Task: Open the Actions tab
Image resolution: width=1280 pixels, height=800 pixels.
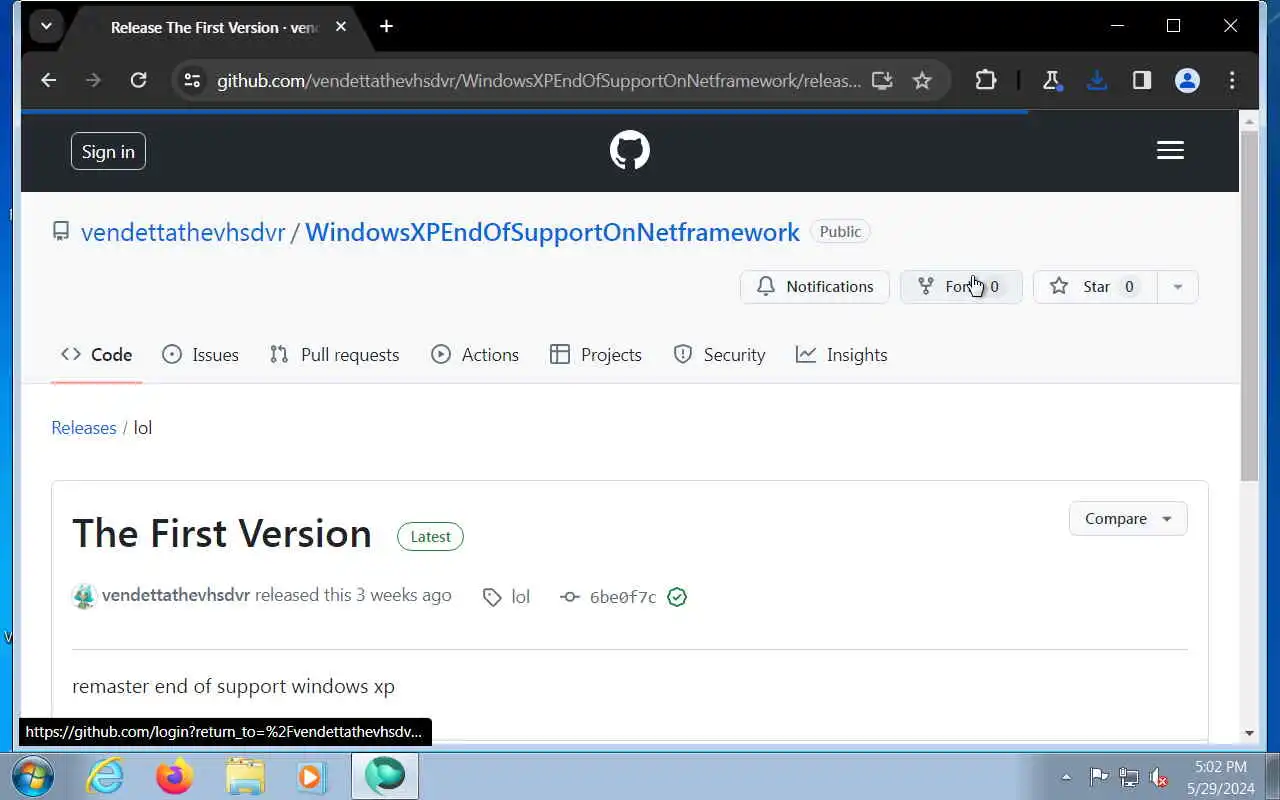Action: tap(475, 355)
